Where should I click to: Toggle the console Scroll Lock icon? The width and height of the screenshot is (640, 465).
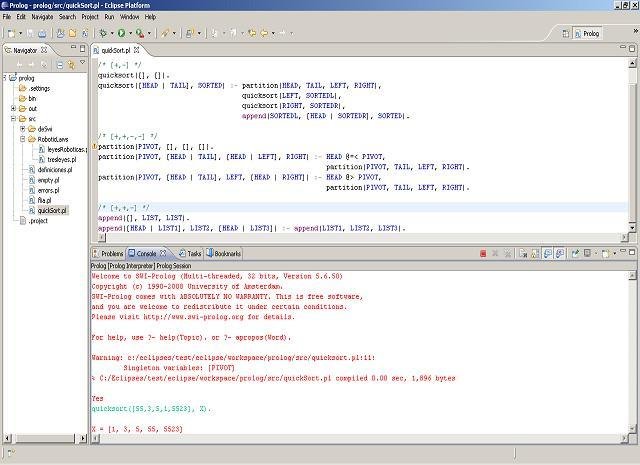(535, 254)
